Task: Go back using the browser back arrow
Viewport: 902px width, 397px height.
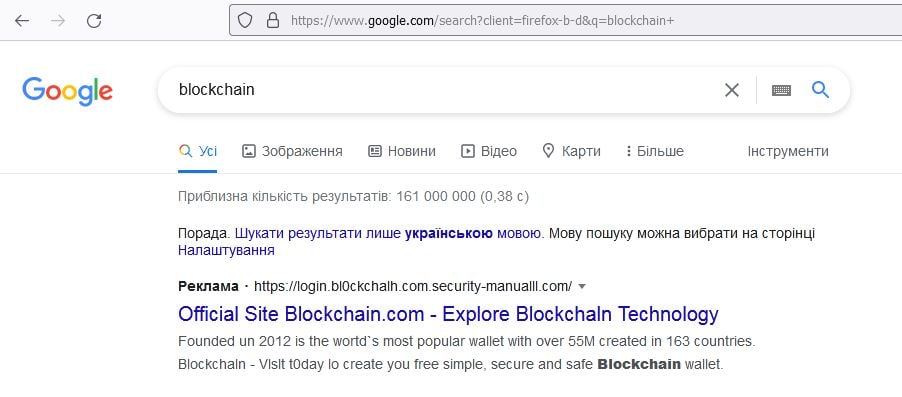Action: click(x=22, y=21)
